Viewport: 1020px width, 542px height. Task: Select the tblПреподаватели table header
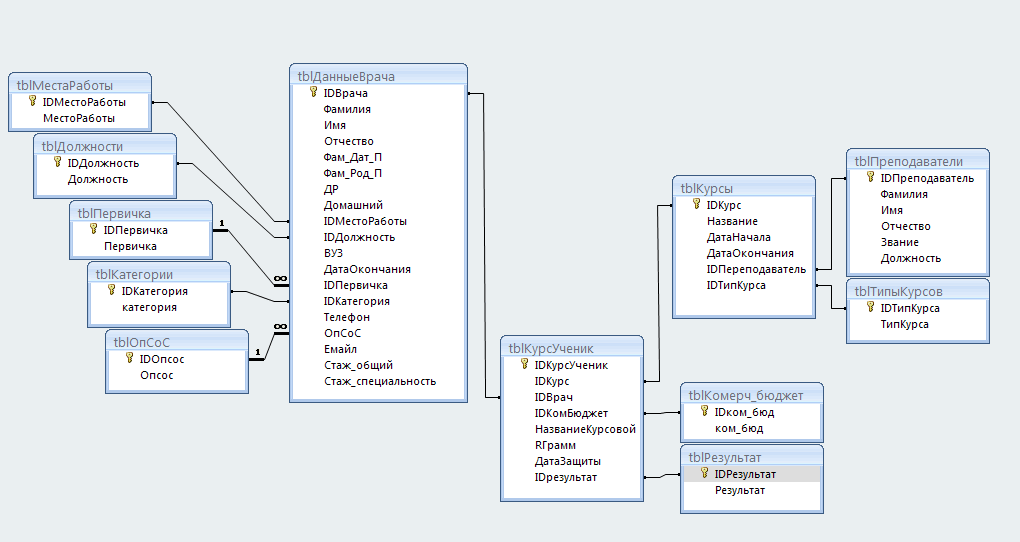click(x=918, y=161)
